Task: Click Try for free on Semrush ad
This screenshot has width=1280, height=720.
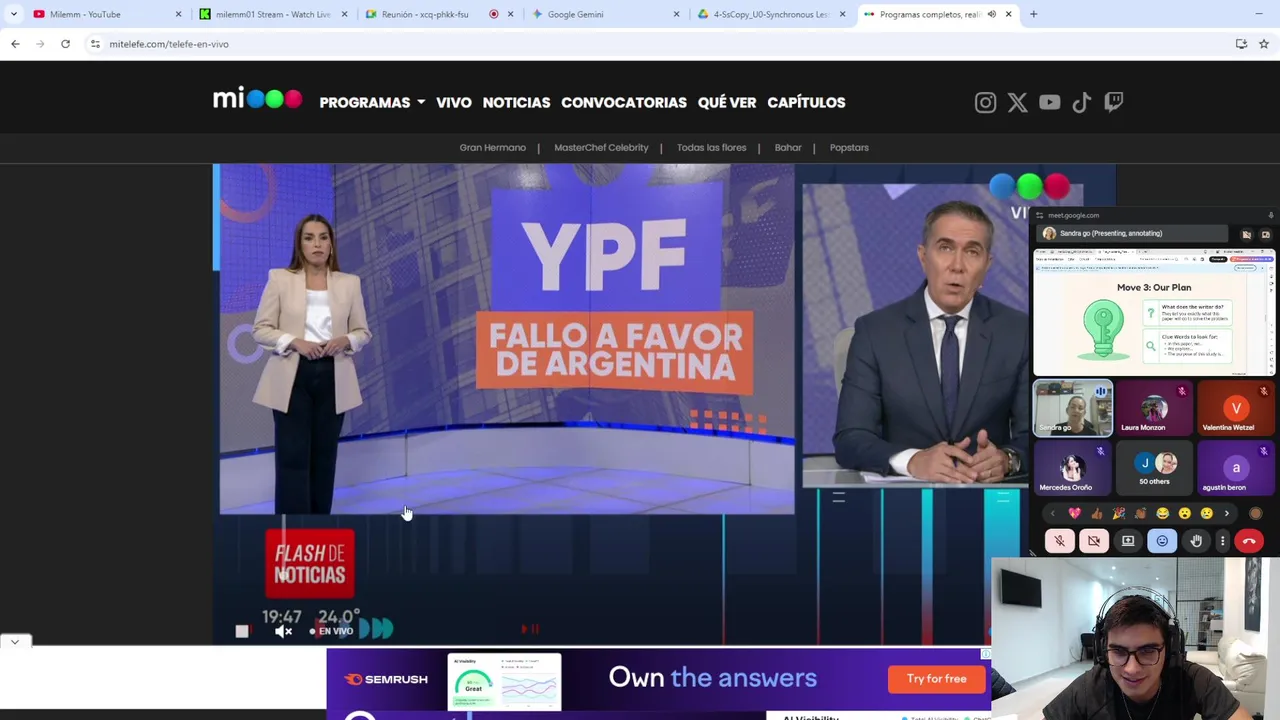Action: (937, 679)
